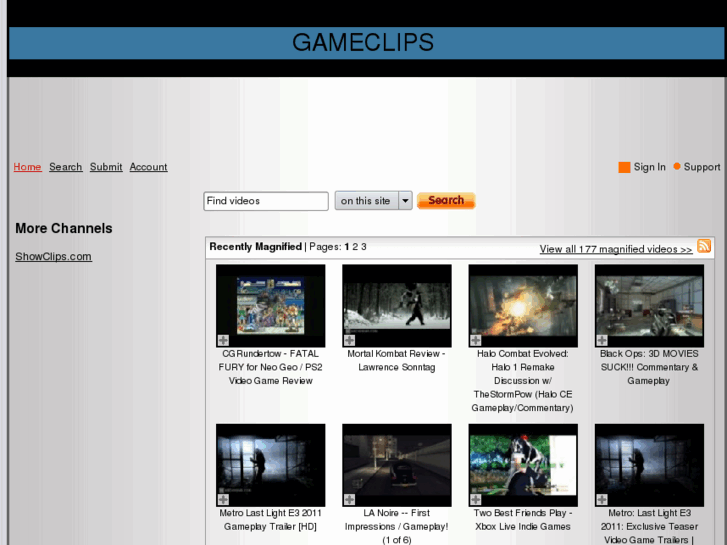Click the 'Recently Magnified' heading text
The image size is (727, 545).
point(255,247)
